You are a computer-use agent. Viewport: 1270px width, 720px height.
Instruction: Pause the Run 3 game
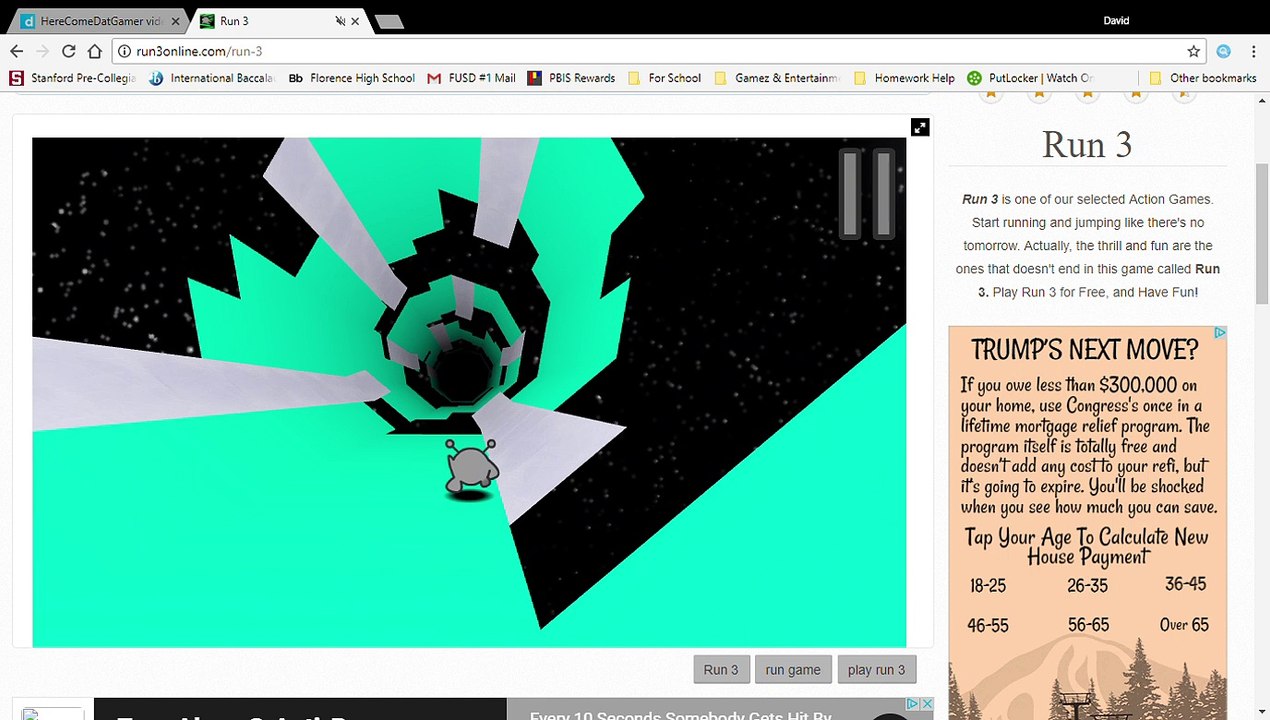coord(866,194)
